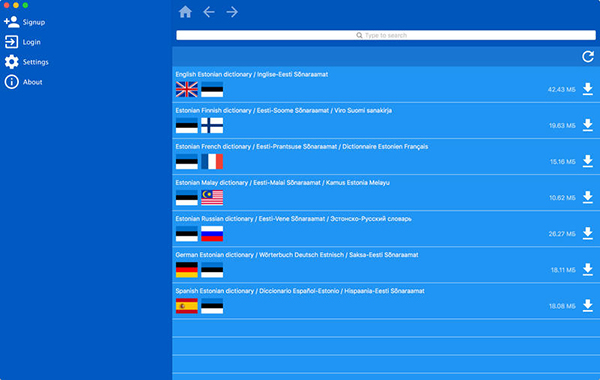Click the Malaysian flag thumbnail

tap(212, 197)
